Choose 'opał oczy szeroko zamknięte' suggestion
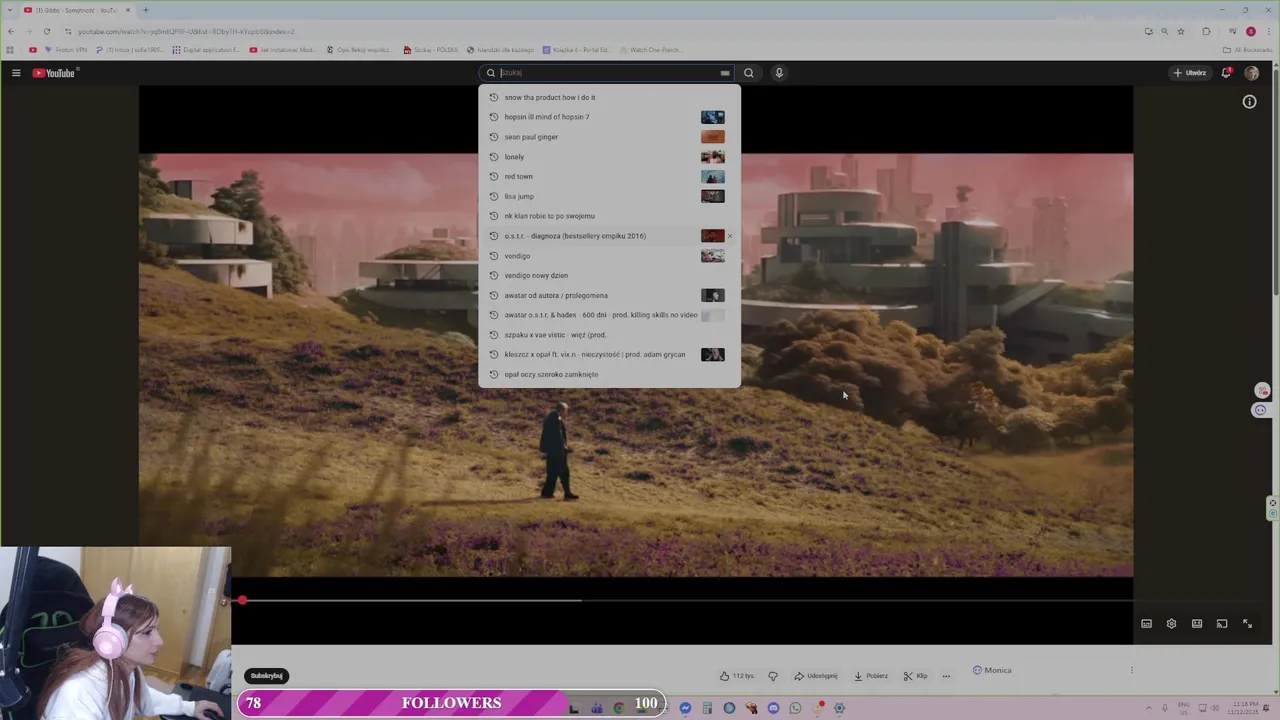Screen dimensions: 1280x720 (609, 374)
